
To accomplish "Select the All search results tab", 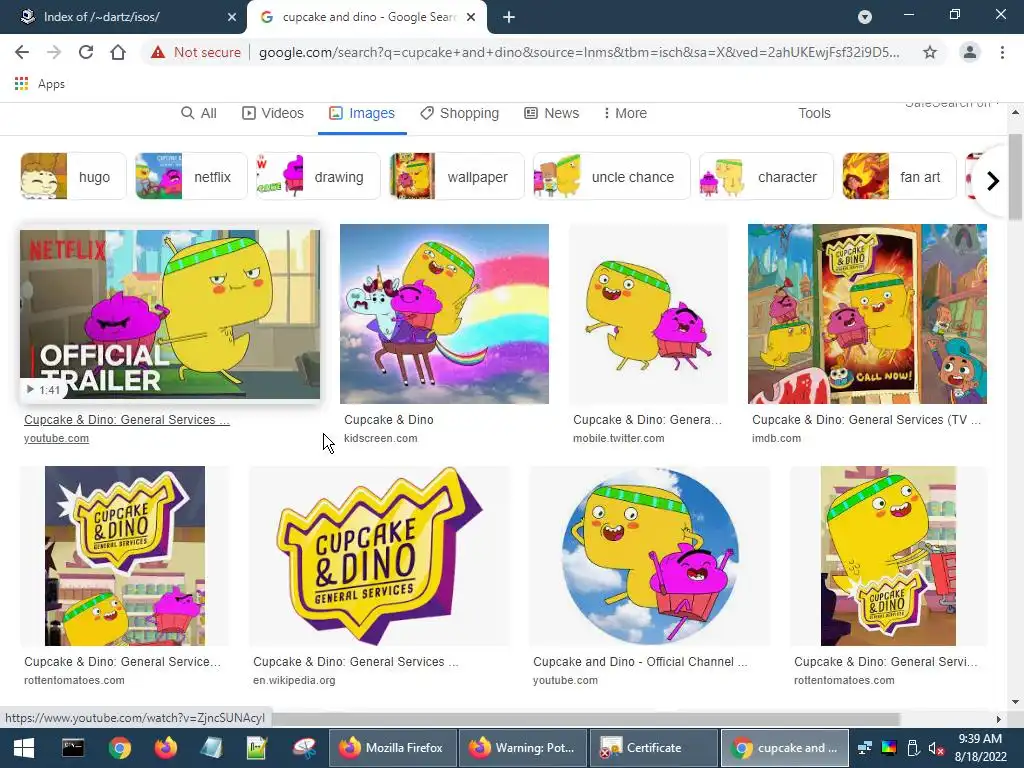I will pyautogui.click(x=199, y=113).
